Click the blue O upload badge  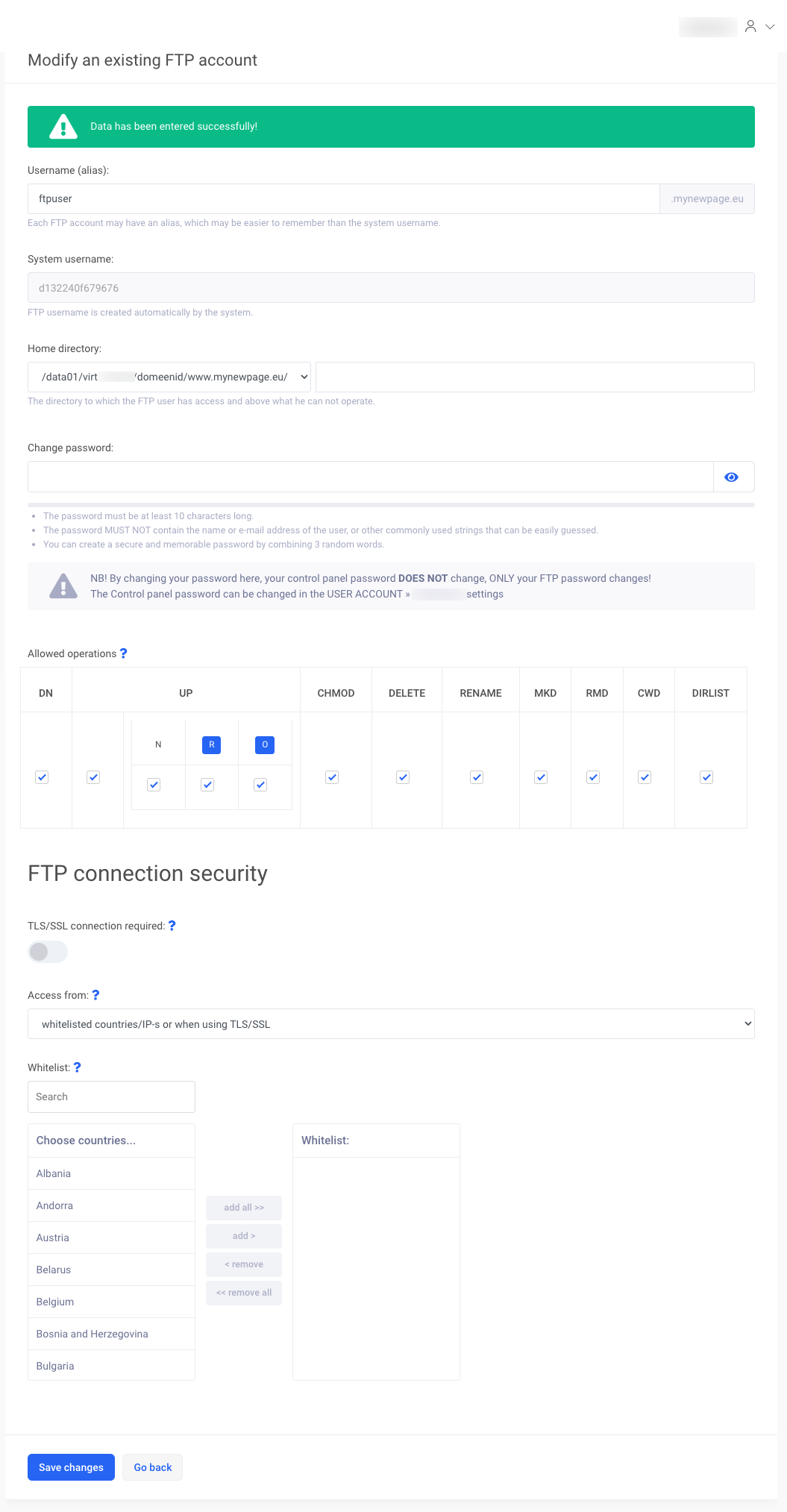(265, 744)
